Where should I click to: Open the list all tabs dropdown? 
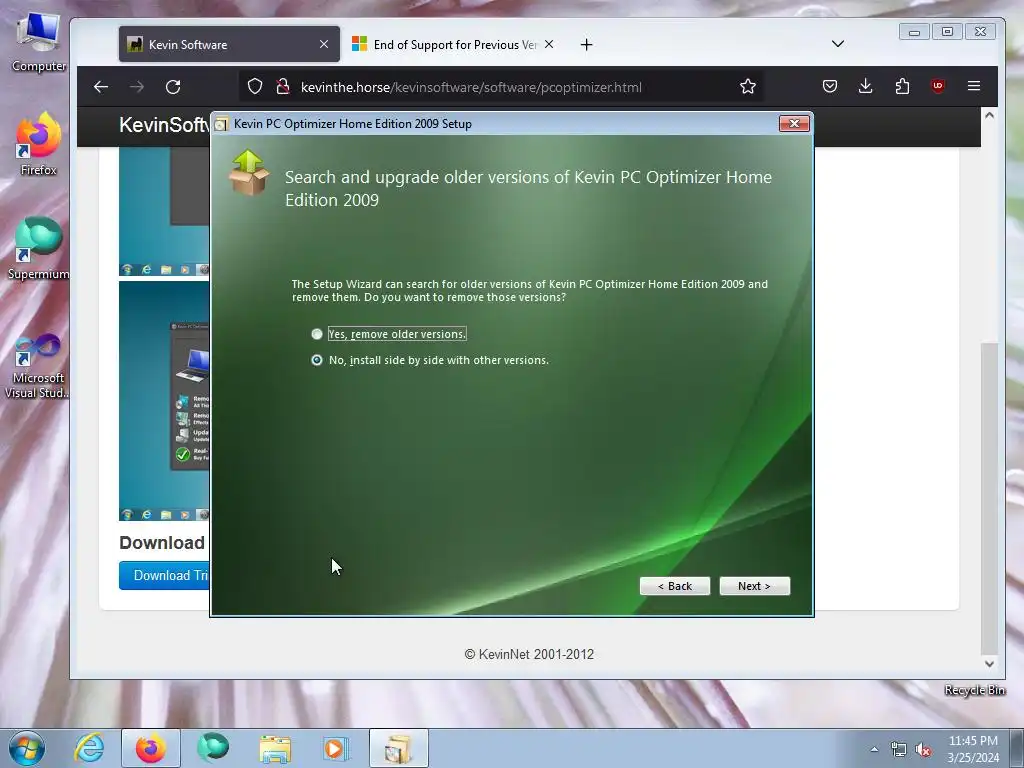838,44
